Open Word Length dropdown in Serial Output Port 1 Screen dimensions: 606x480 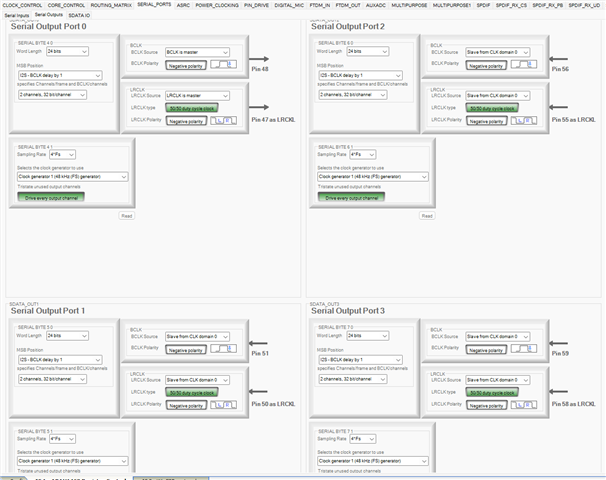click(67, 335)
